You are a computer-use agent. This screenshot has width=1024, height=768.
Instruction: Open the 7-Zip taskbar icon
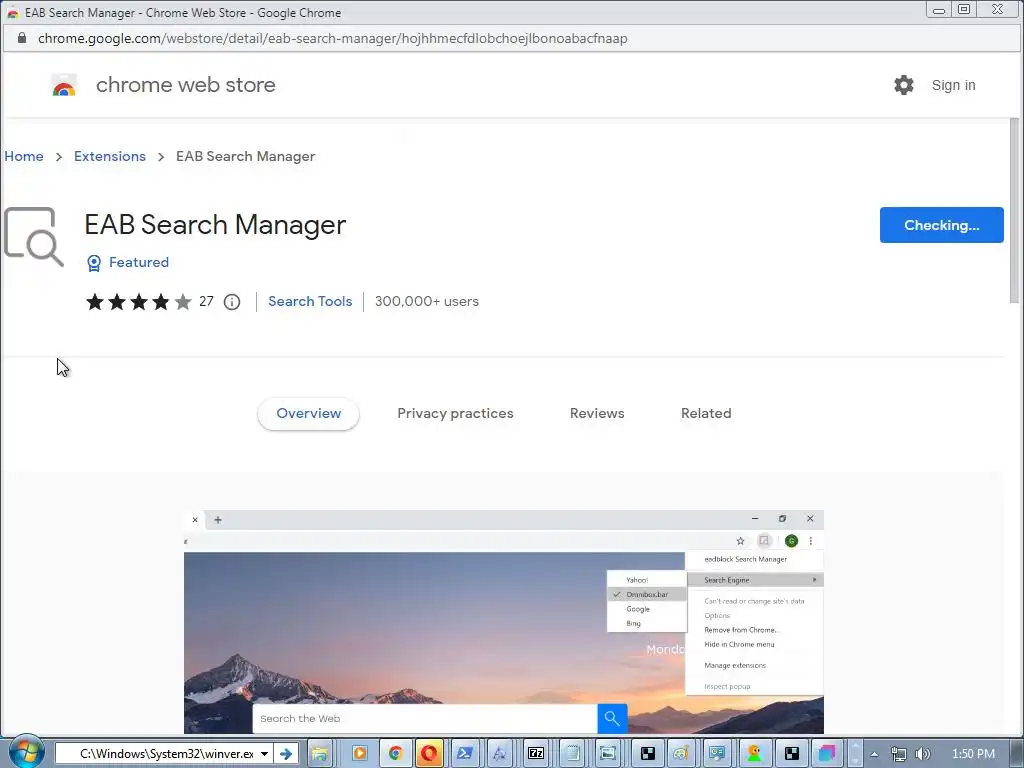point(536,754)
